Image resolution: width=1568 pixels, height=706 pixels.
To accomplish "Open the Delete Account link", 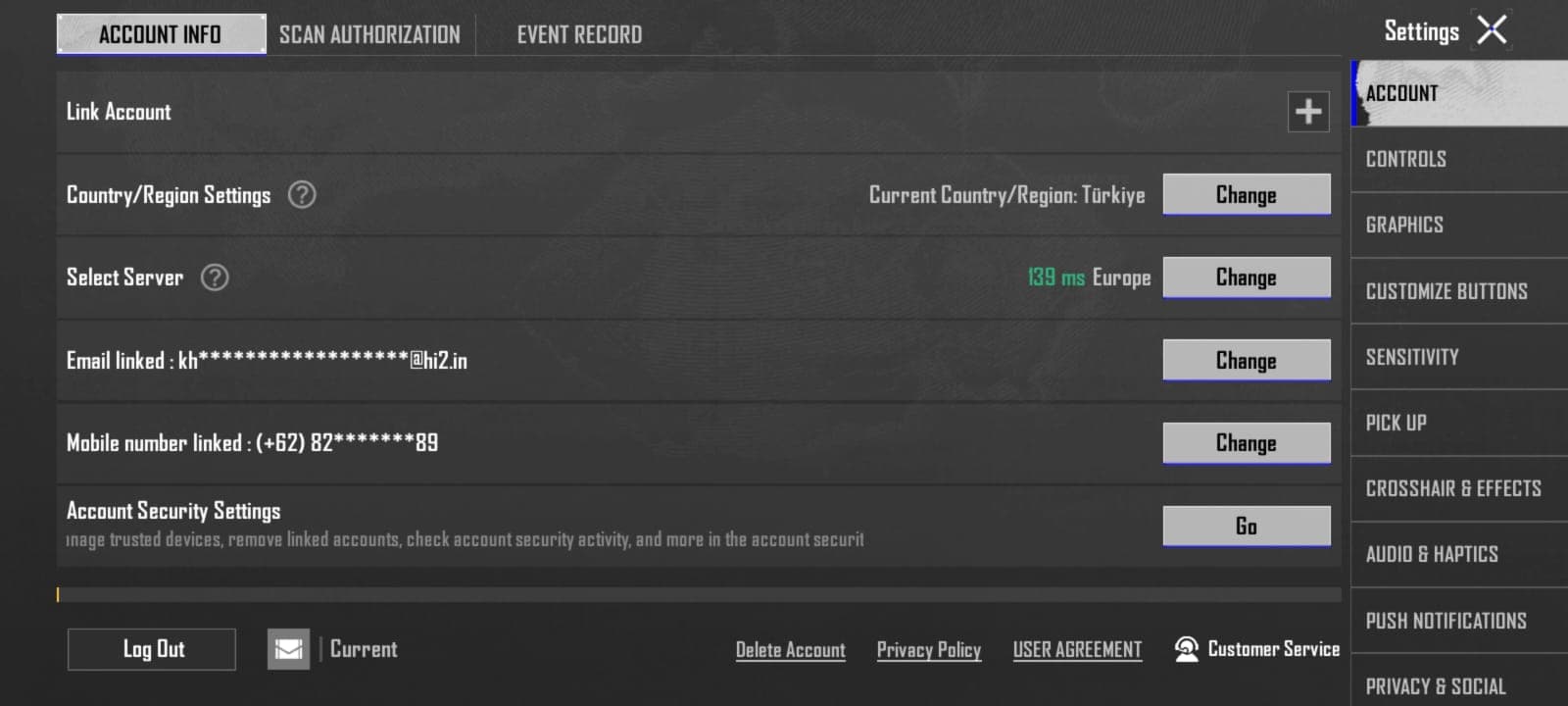I will coord(791,650).
